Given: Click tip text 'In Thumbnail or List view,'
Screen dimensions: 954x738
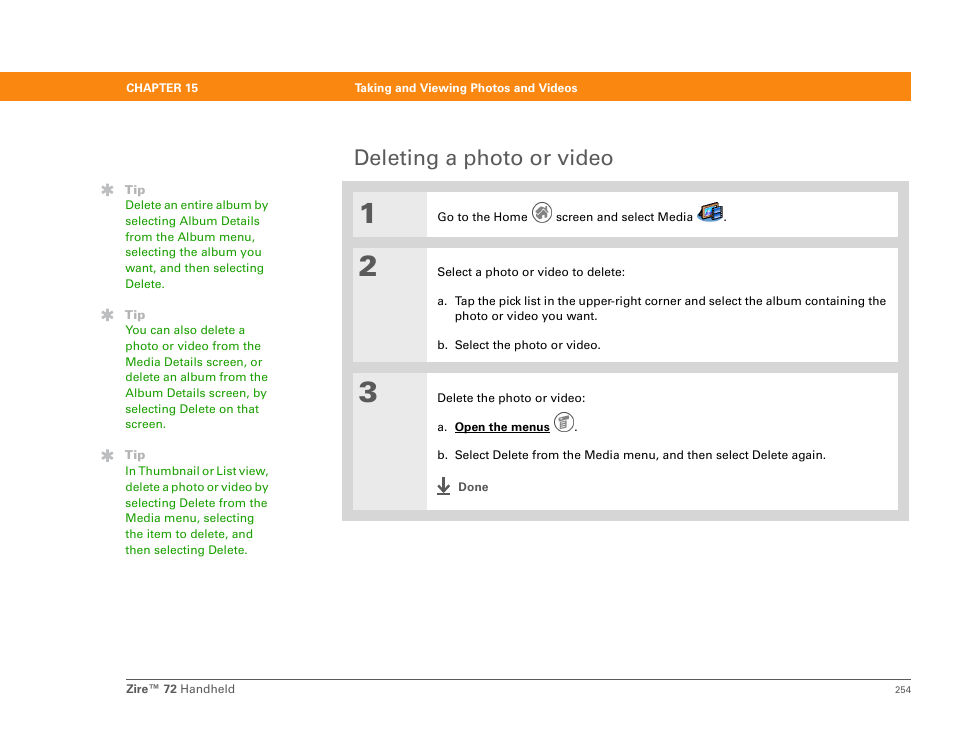Looking at the screenshot, I should tap(197, 471).
